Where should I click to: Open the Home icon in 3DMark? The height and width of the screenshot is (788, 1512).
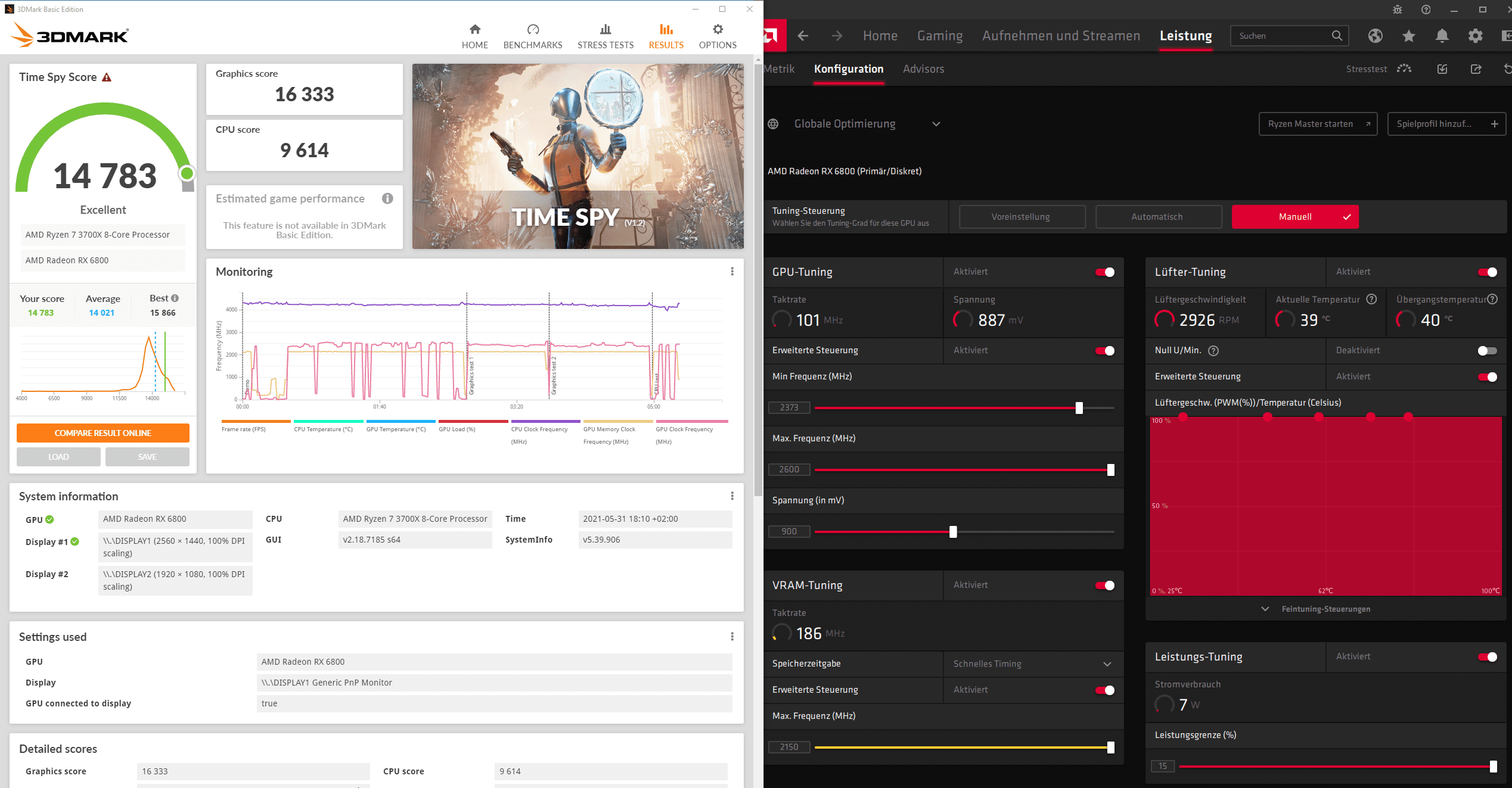pos(474,29)
